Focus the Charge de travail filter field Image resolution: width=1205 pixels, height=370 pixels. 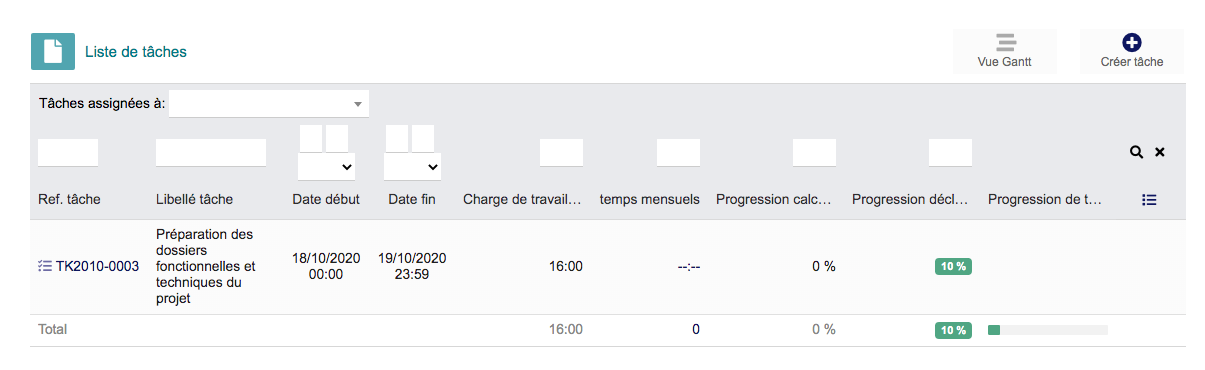click(x=561, y=152)
